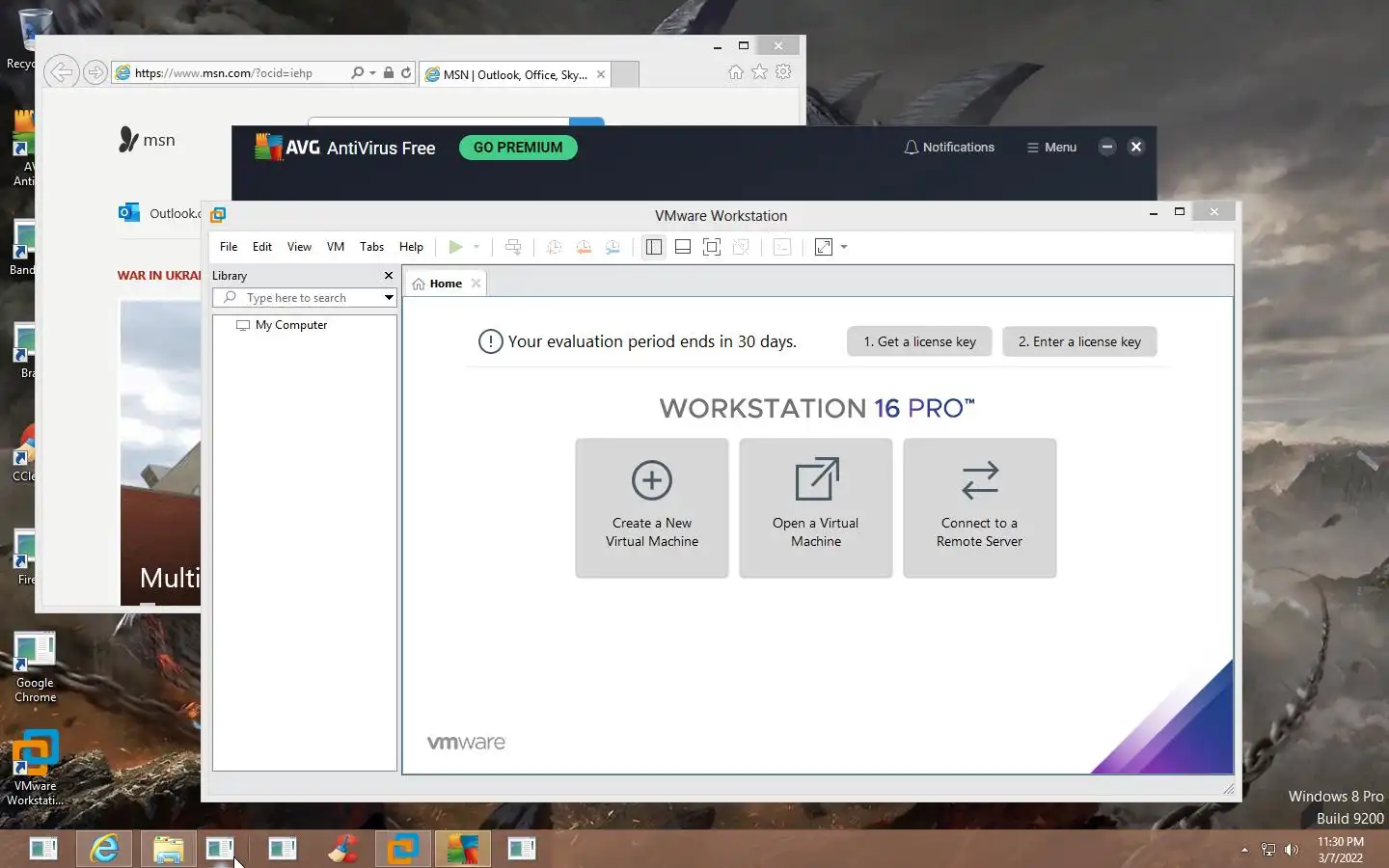
Task: Open a new tab in Internet Explorer
Action: click(625, 74)
